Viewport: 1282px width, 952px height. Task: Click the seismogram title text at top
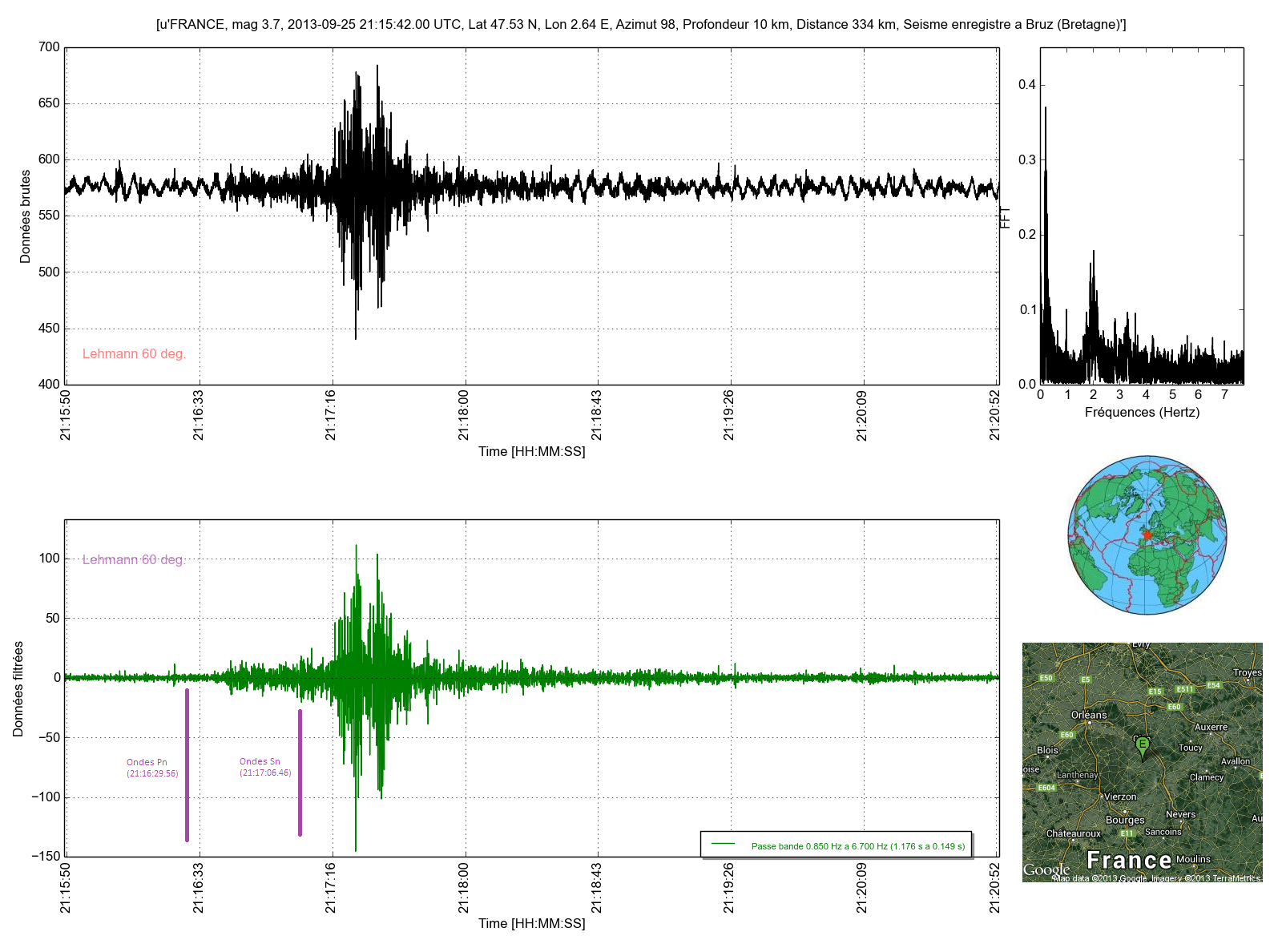(641, 25)
